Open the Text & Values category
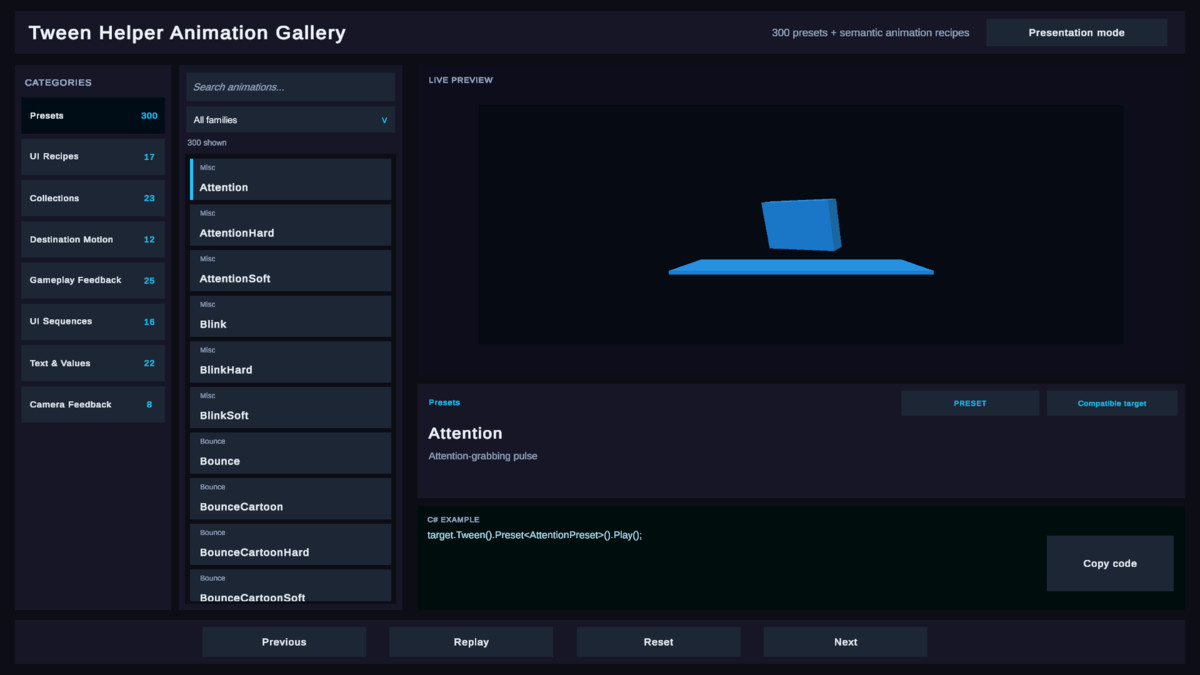The image size is (1200, 675). click(x=93, y=363)
